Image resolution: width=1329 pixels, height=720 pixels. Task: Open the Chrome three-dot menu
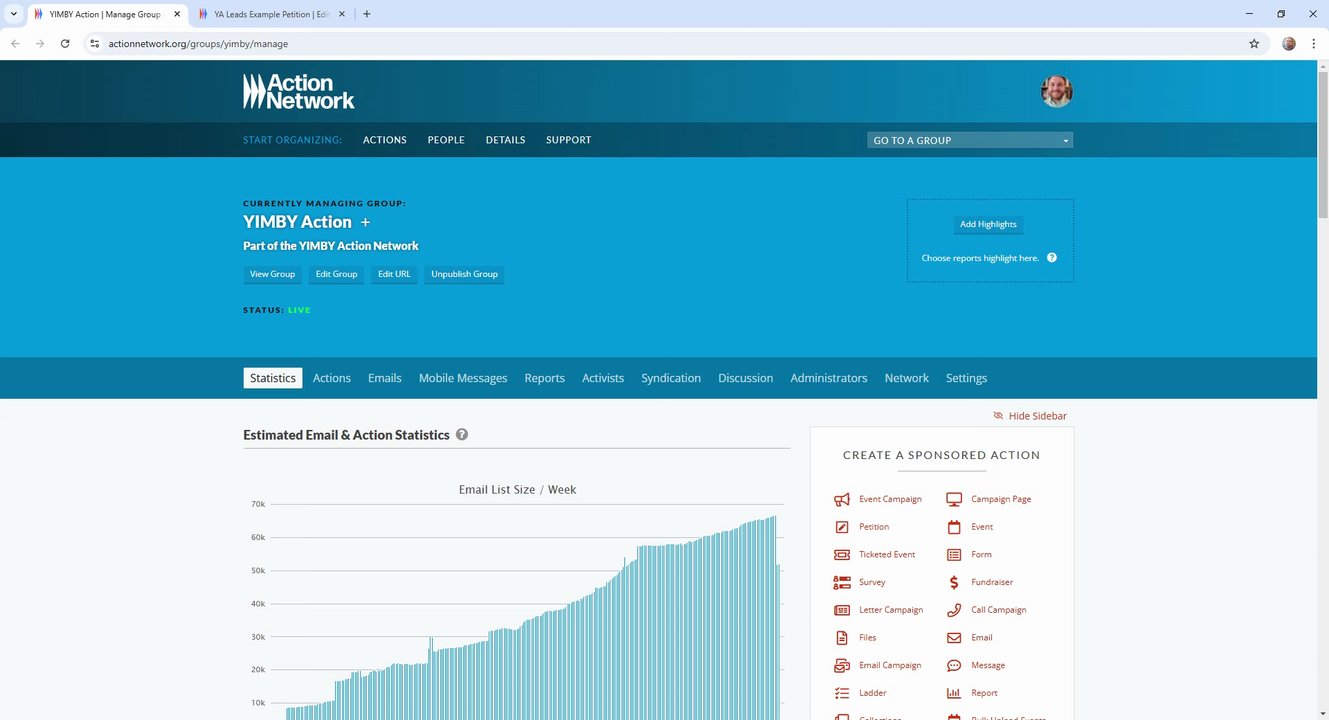point(1313,44)
